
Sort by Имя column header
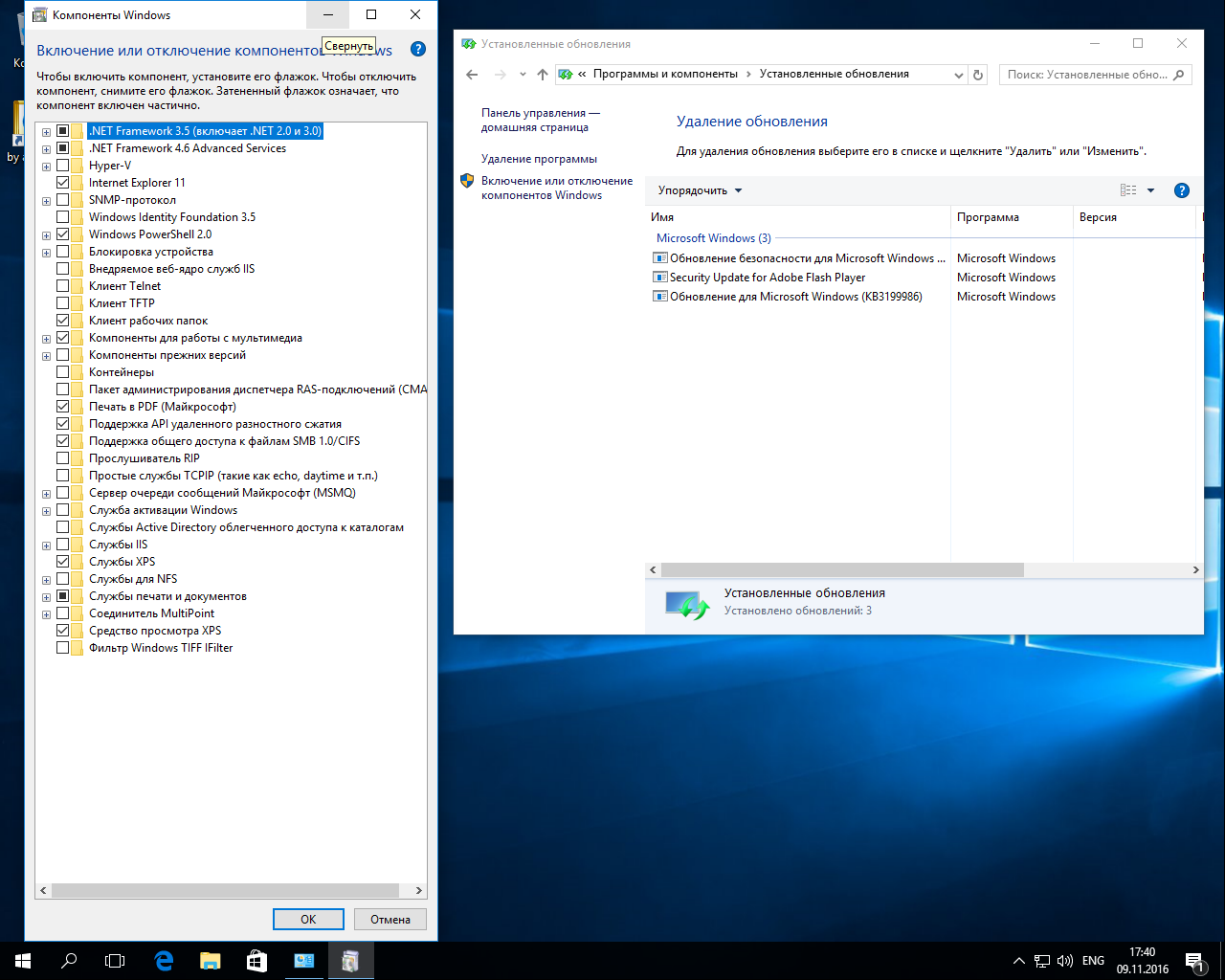pyautogui.click(x=798, y=217)
